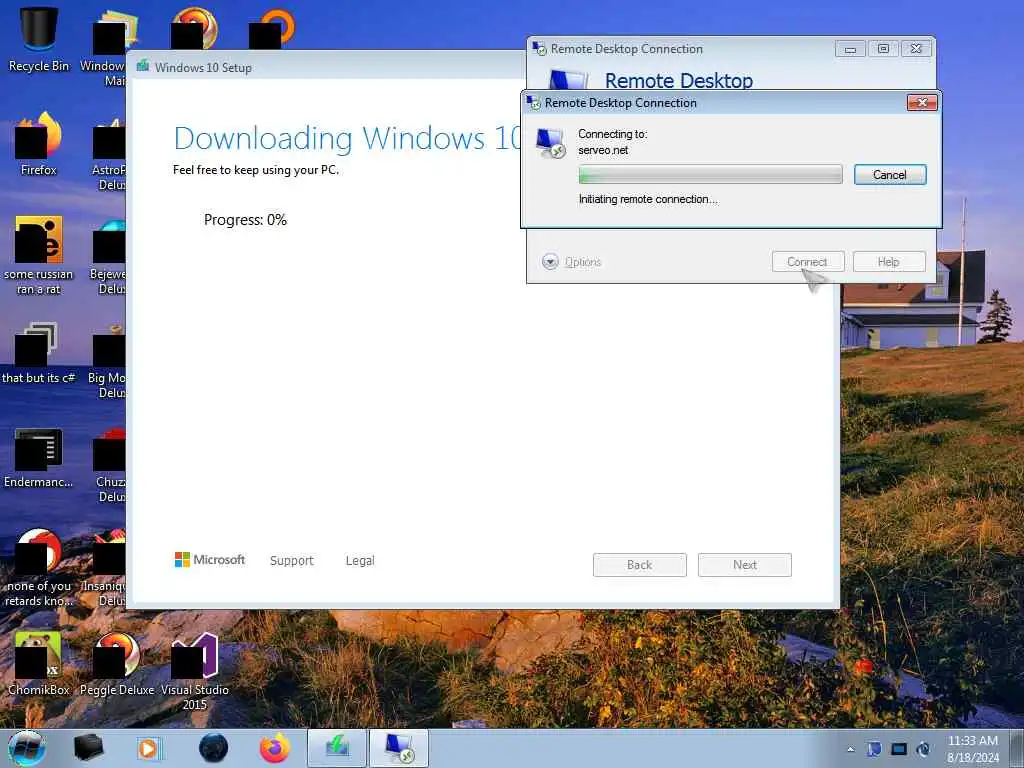Show hidden system tray icons
Image resolution: width=1024 pixels, height=768 pixels.
pyautogui.click(x=850, y=750)
